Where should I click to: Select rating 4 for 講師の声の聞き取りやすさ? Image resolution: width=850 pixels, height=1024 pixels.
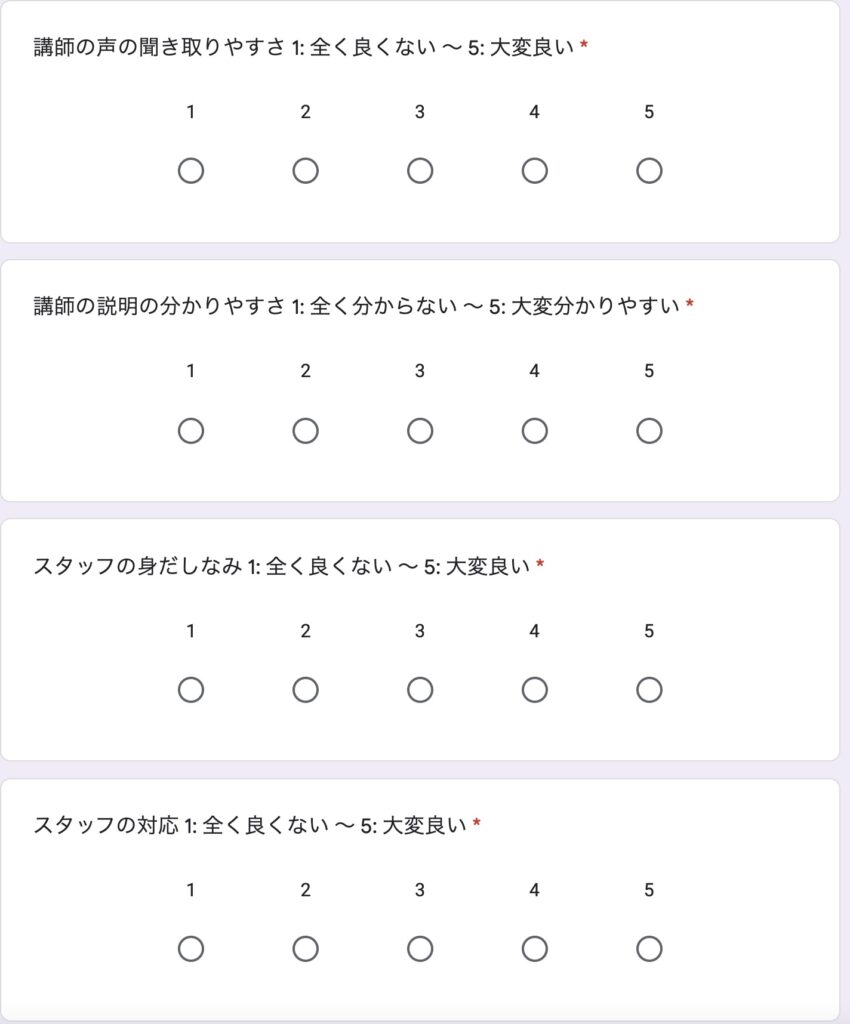tap(535, 171)
